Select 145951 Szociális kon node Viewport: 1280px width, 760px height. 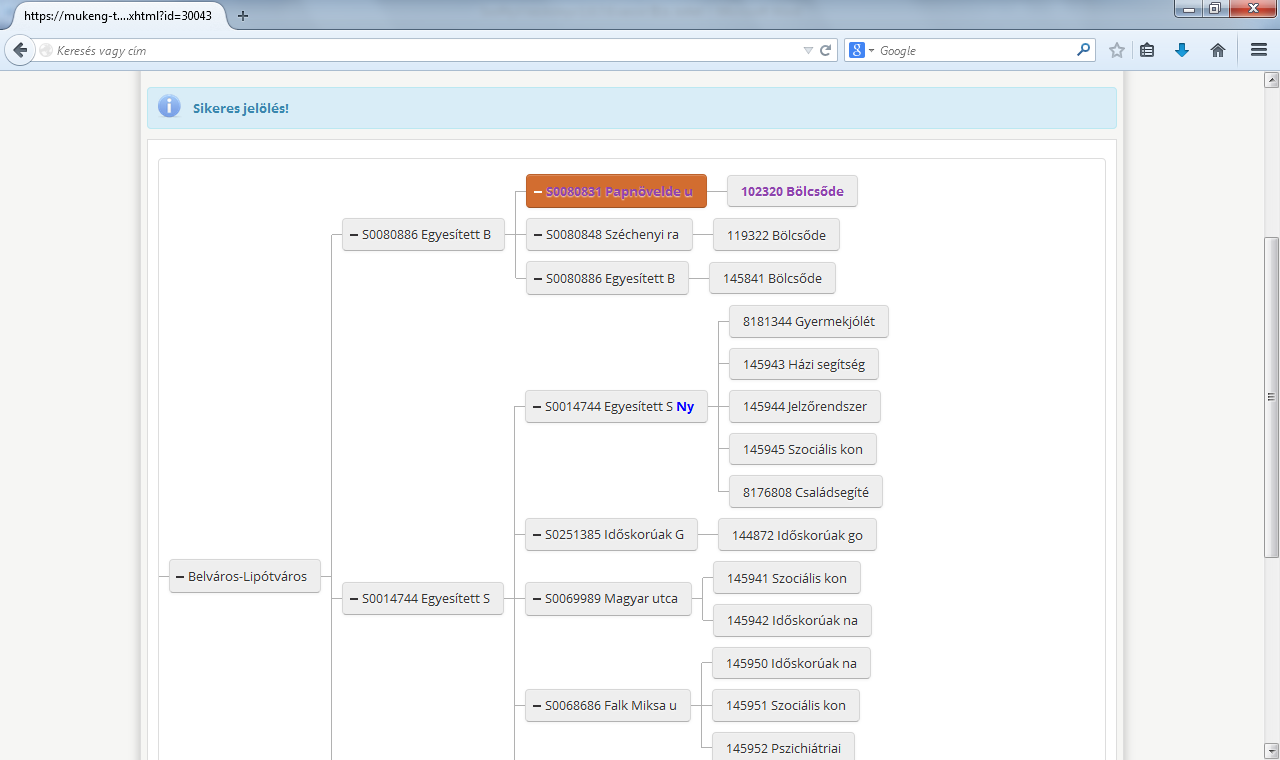click(786, 706)
